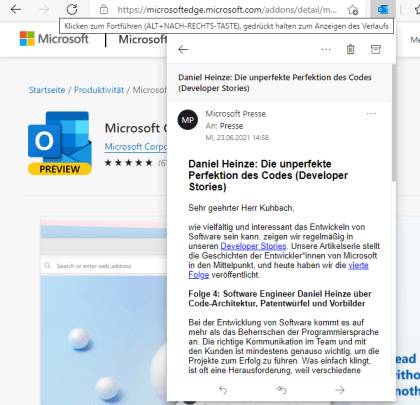The height and width of the screenshot is (405, 420).
Task: Open the vierte Folge link
Action: pyautogui.click(x=278, y=270)
